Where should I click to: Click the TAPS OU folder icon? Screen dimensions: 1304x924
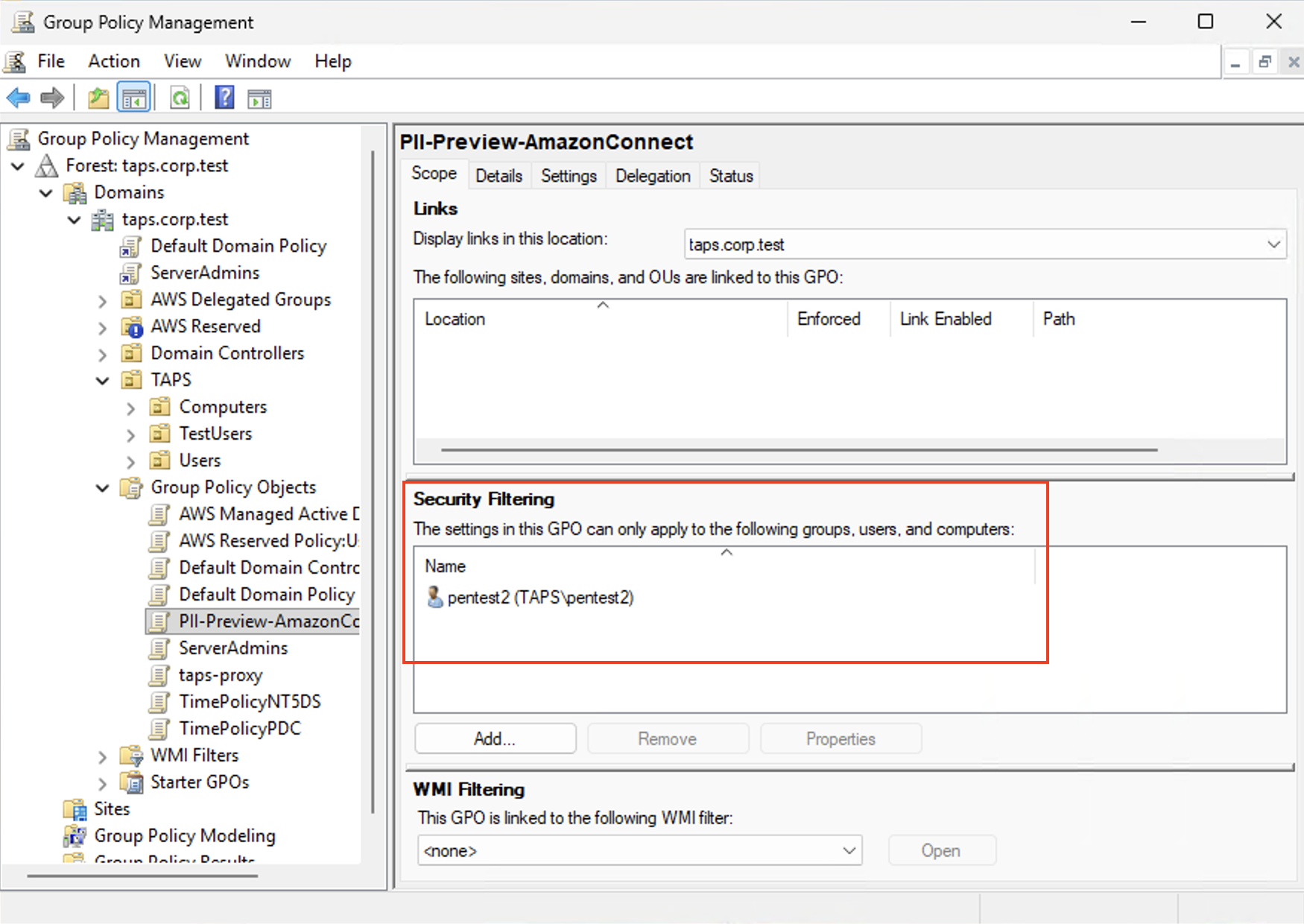click(132, 380)
